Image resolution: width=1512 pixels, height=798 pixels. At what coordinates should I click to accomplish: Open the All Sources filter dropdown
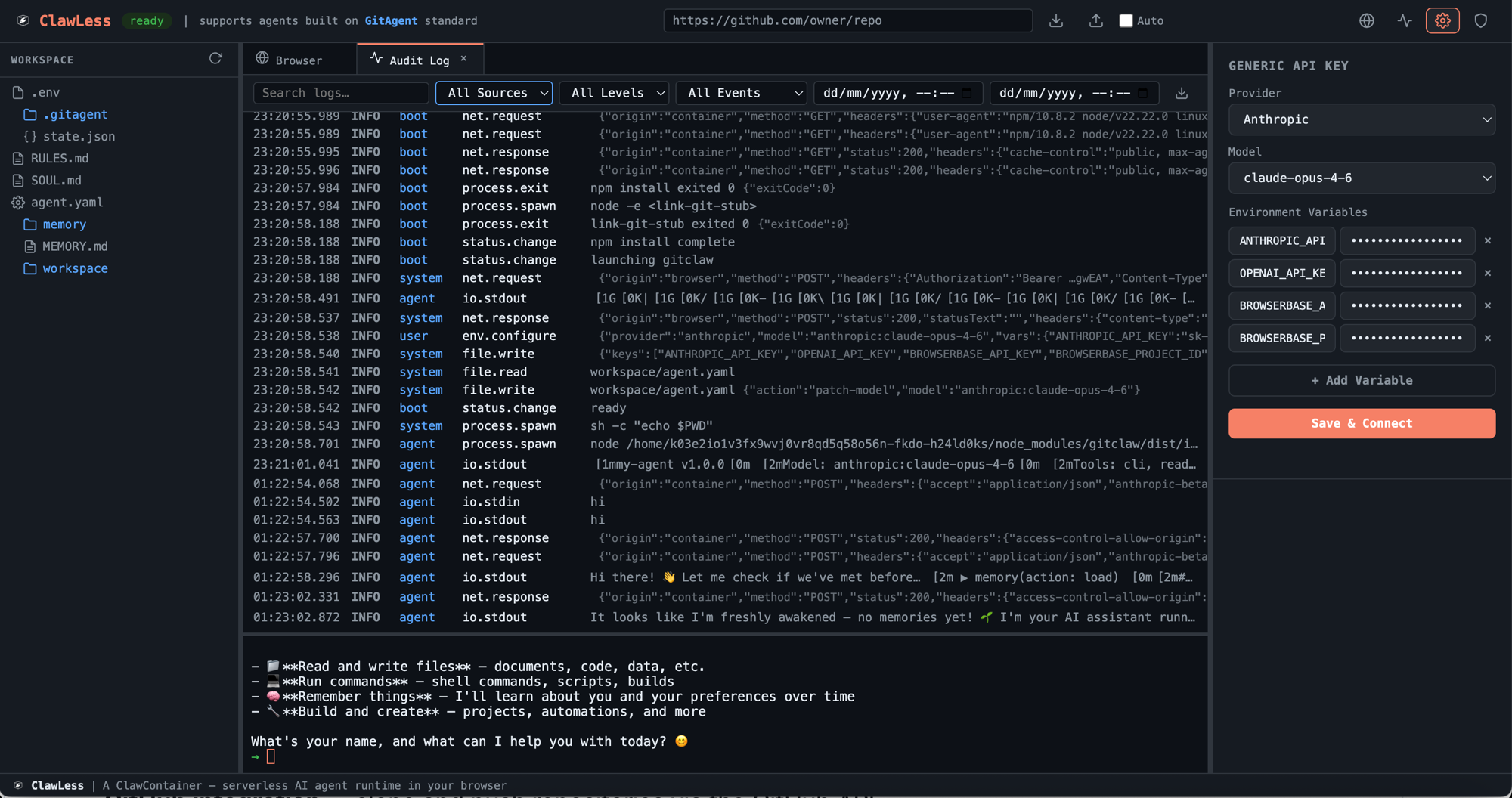[x=494, y=93]
